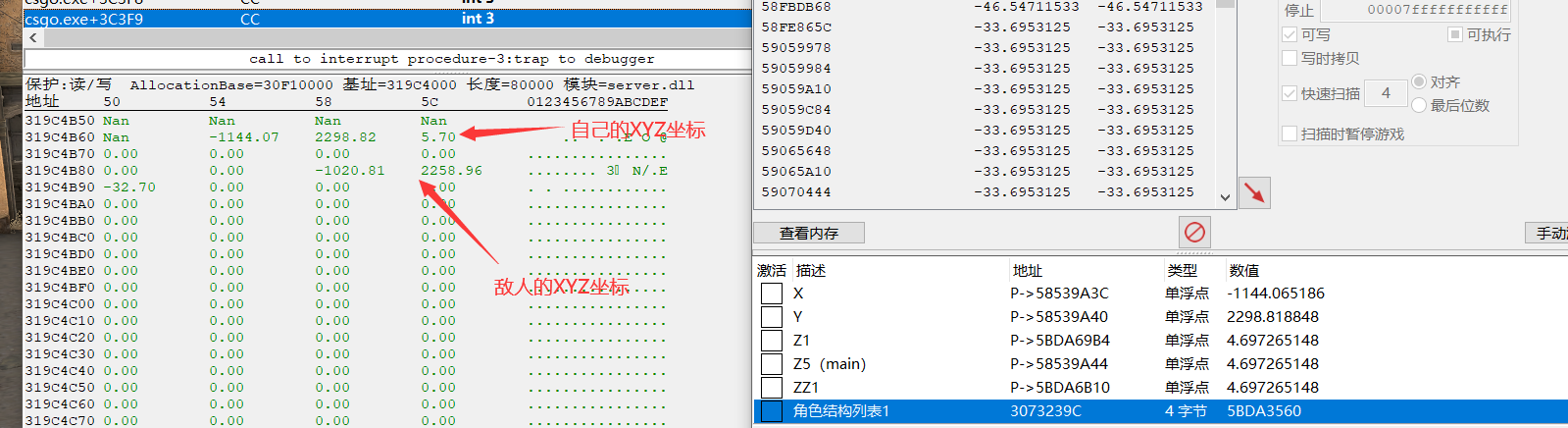Activate the Z5 (main) entry checkbox

click(772, 364)
